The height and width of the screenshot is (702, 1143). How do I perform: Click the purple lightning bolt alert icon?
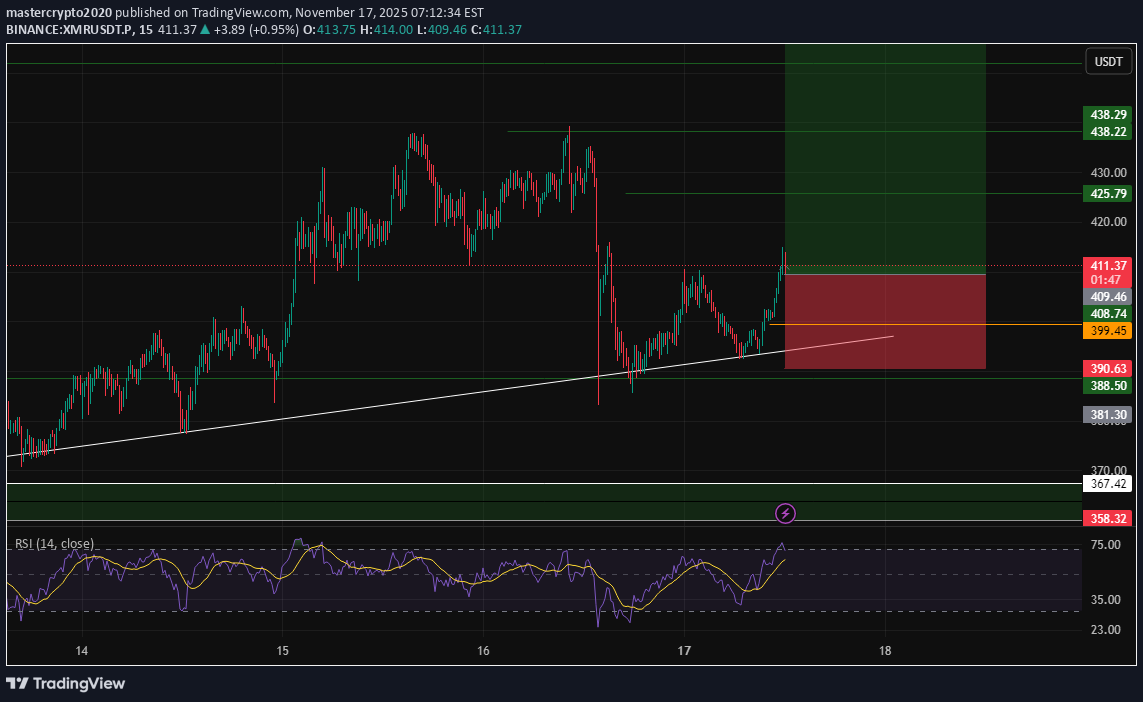pos(786,514)
